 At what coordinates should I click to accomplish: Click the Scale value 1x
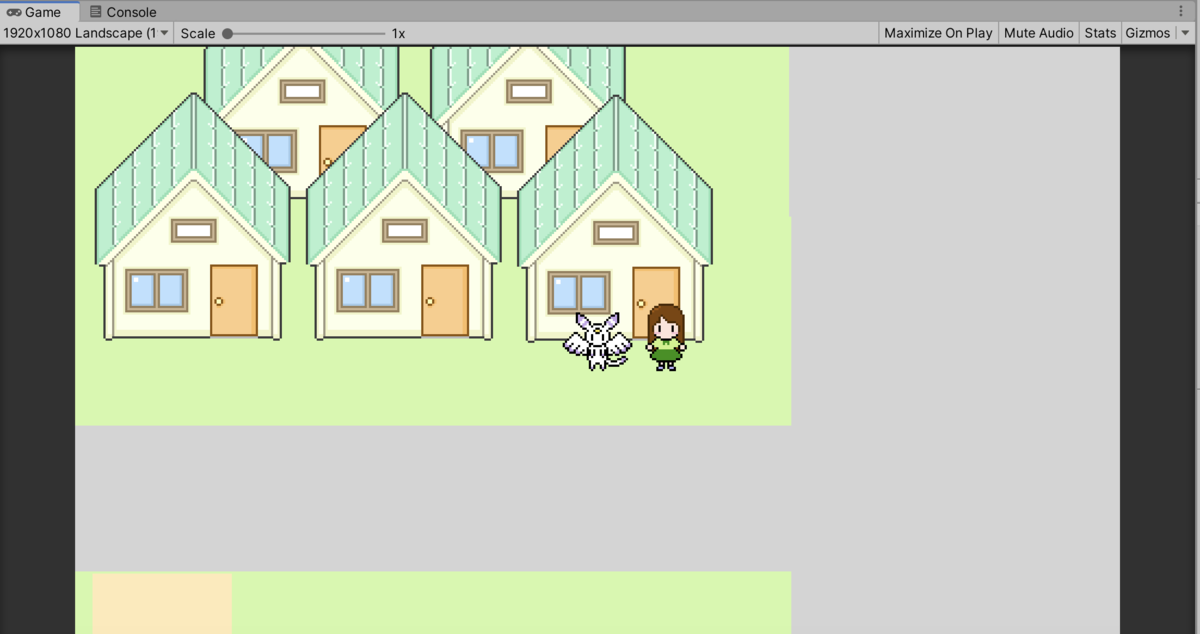pyautogui.click(x=398, y=33)
